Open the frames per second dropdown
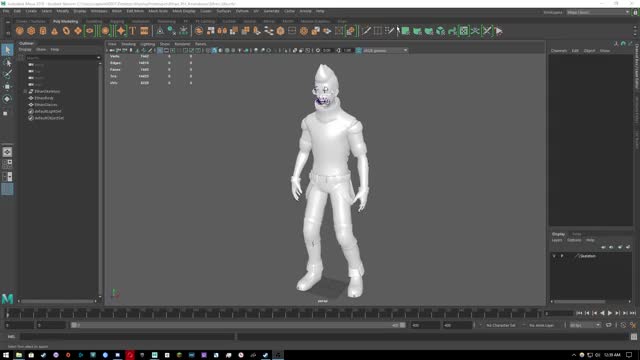Viewport: 640px width, 360px height. coord(585,325)
